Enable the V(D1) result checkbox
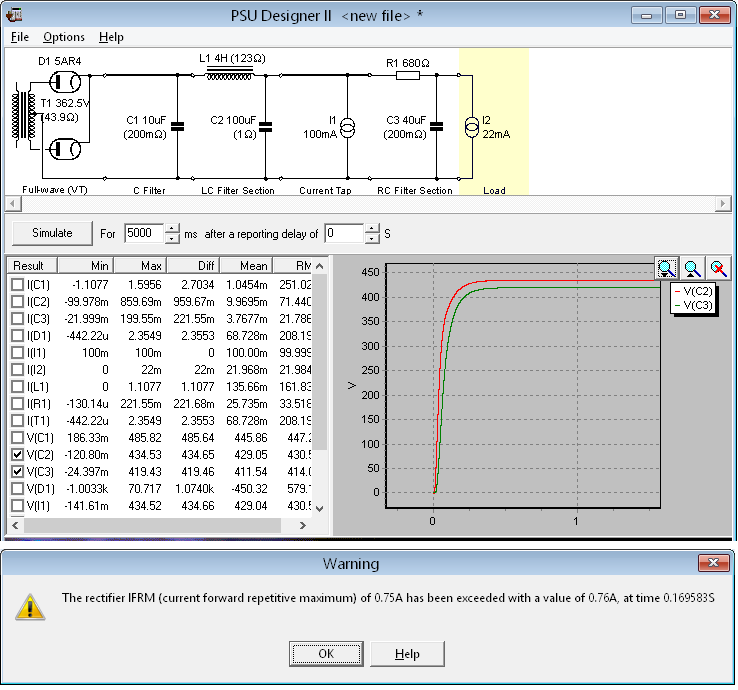Viewport: 738px width, 690px height. [17, 489]
